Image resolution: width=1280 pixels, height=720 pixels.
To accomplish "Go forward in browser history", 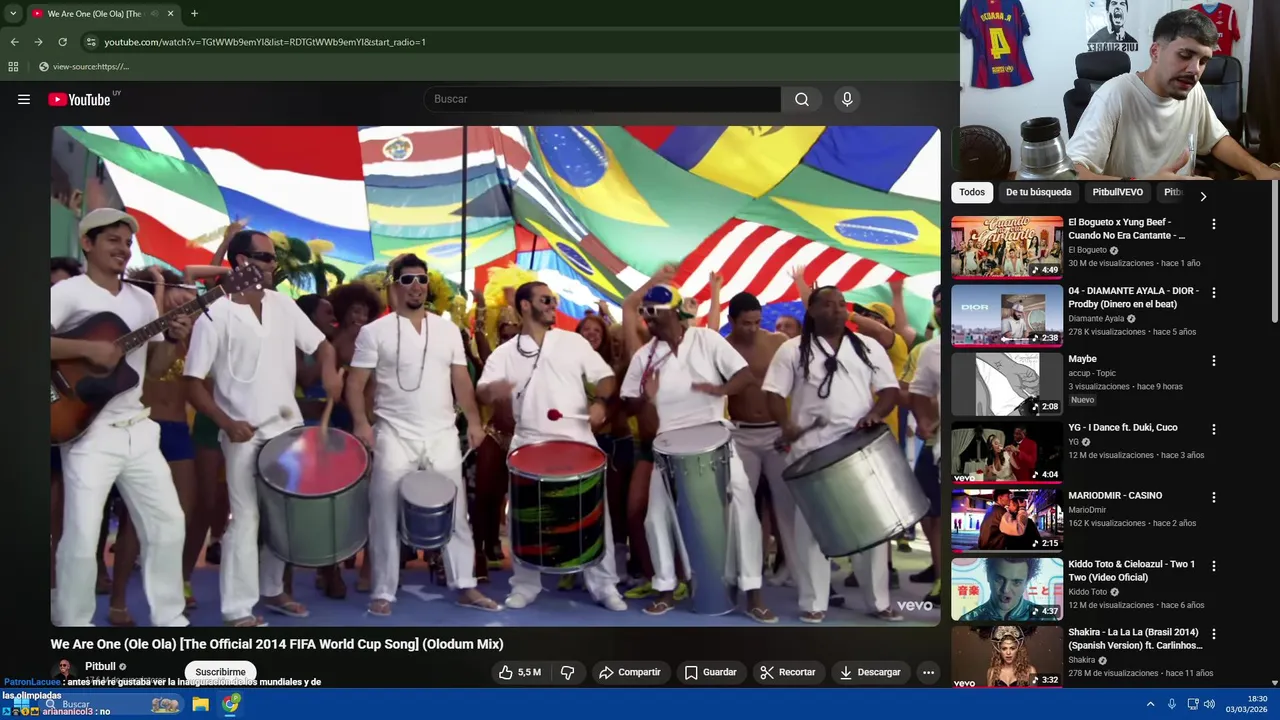I will [38, 42].
